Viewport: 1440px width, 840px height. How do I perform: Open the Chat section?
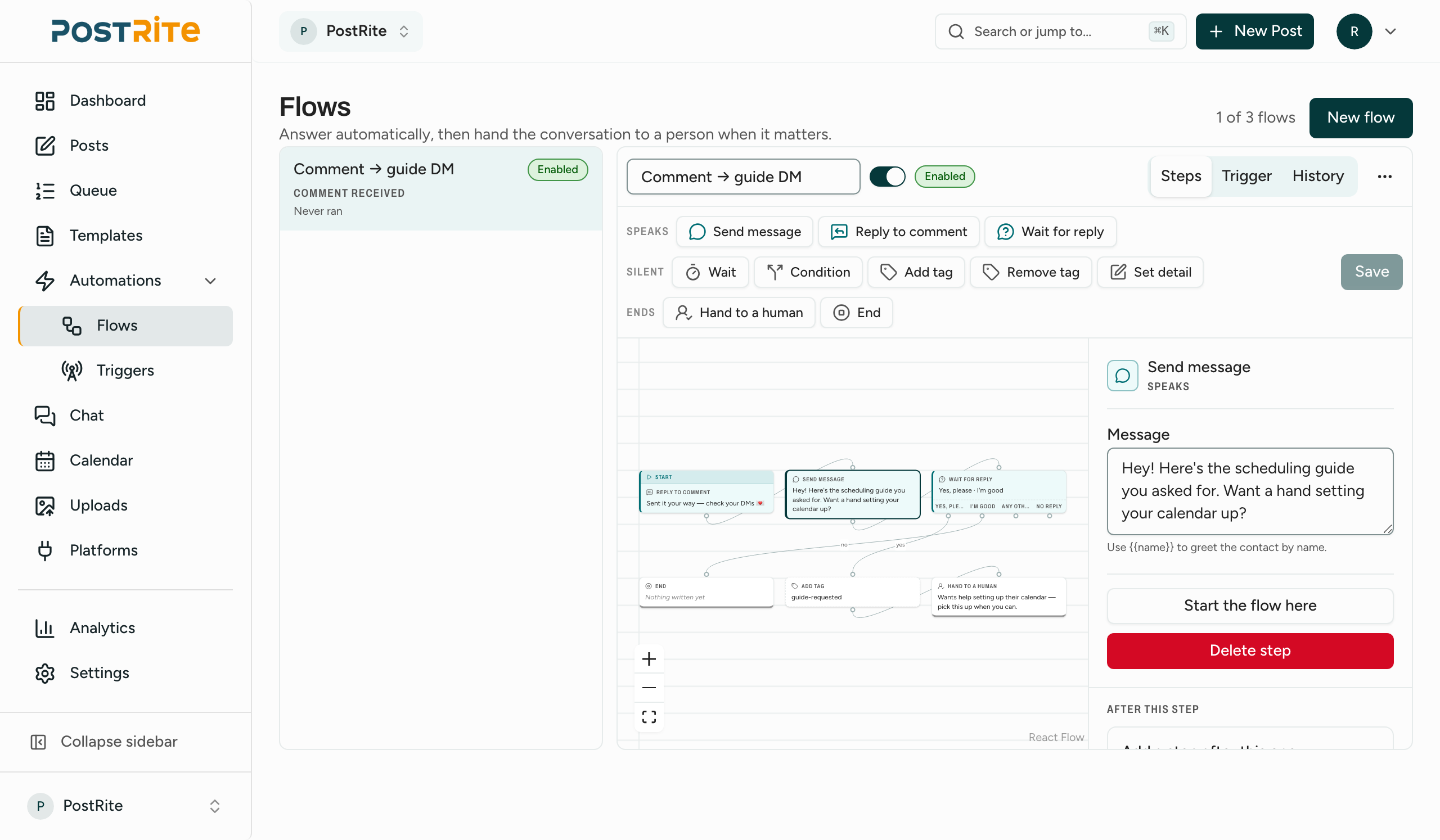tap(125, 415)
